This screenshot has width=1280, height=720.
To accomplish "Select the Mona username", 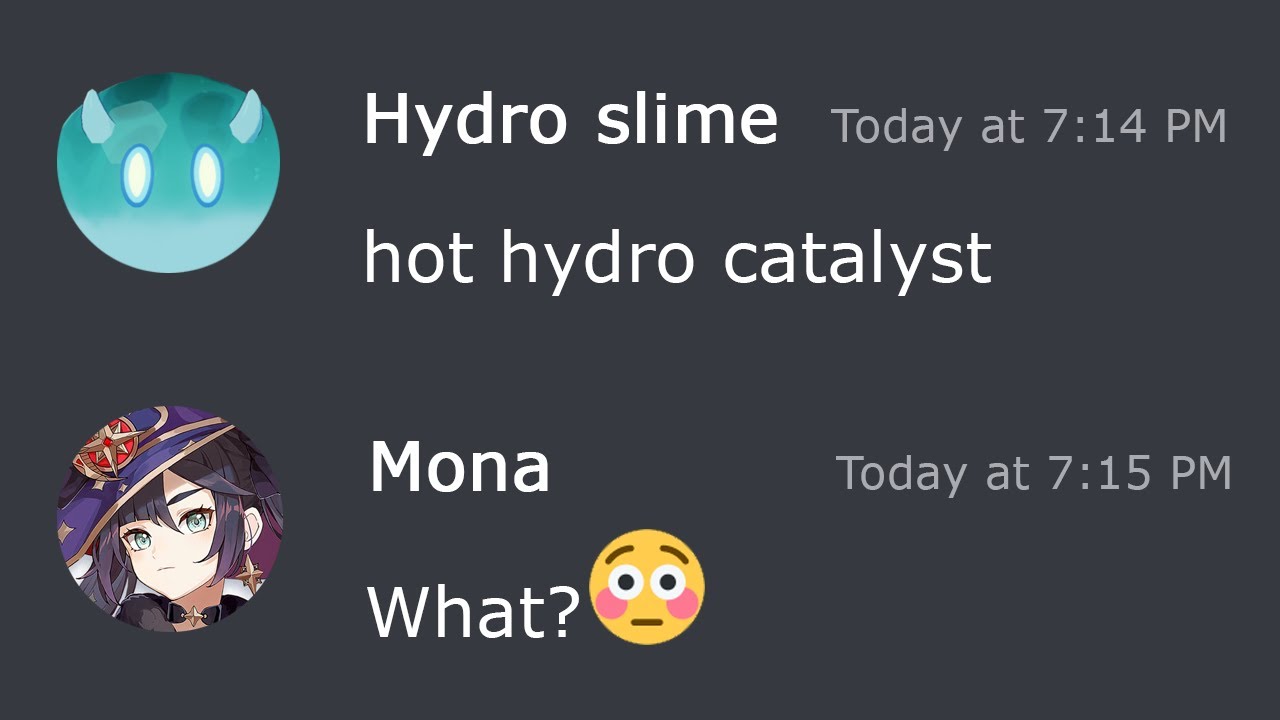I will pyautogui.click(x=459, y=467).
